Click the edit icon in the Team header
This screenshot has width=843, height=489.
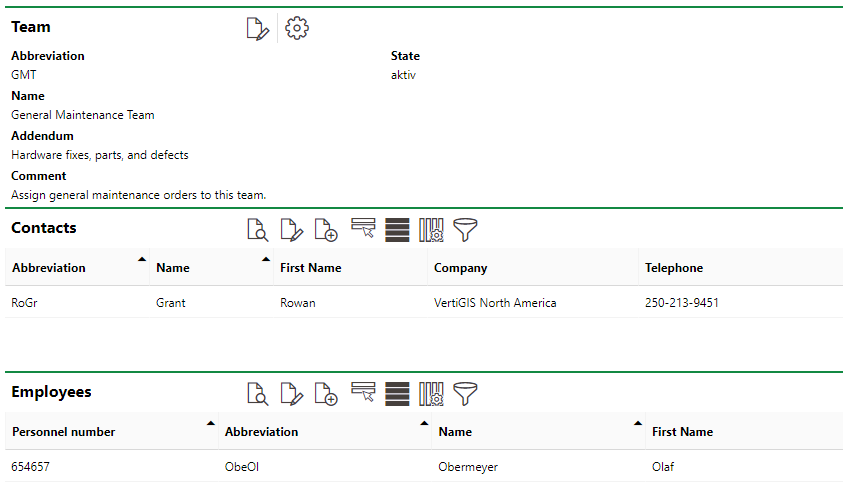pyautogui.click(x=258, y=29)
